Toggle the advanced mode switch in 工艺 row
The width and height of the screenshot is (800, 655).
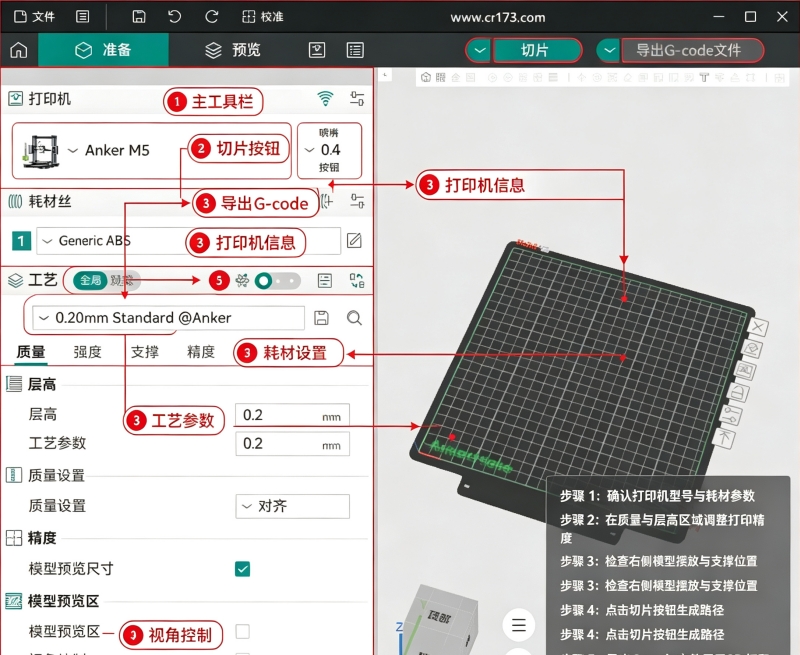coord(277,281)
